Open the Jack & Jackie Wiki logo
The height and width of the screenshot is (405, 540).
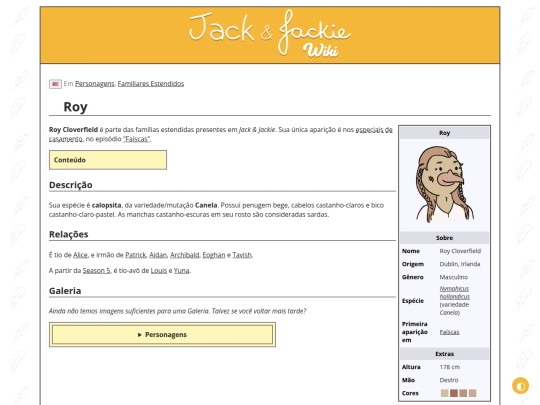pos(270,34)
